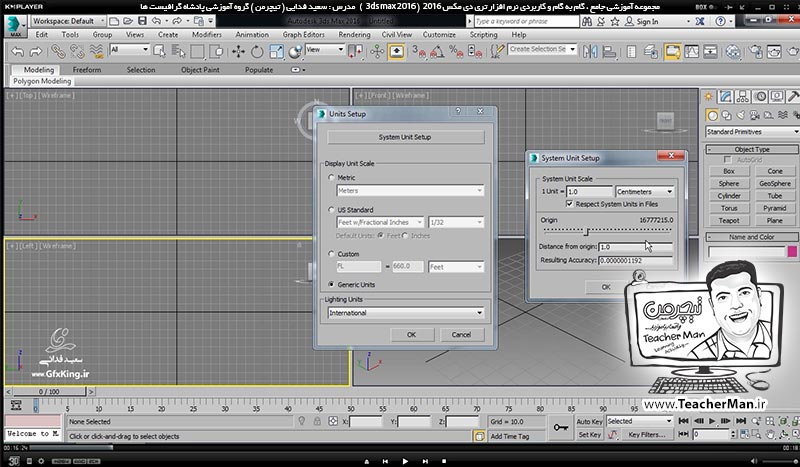This screenshot has height=467, width=800.
Task: Click the System Unit Setup button
Action: click(x=406, y=137)
